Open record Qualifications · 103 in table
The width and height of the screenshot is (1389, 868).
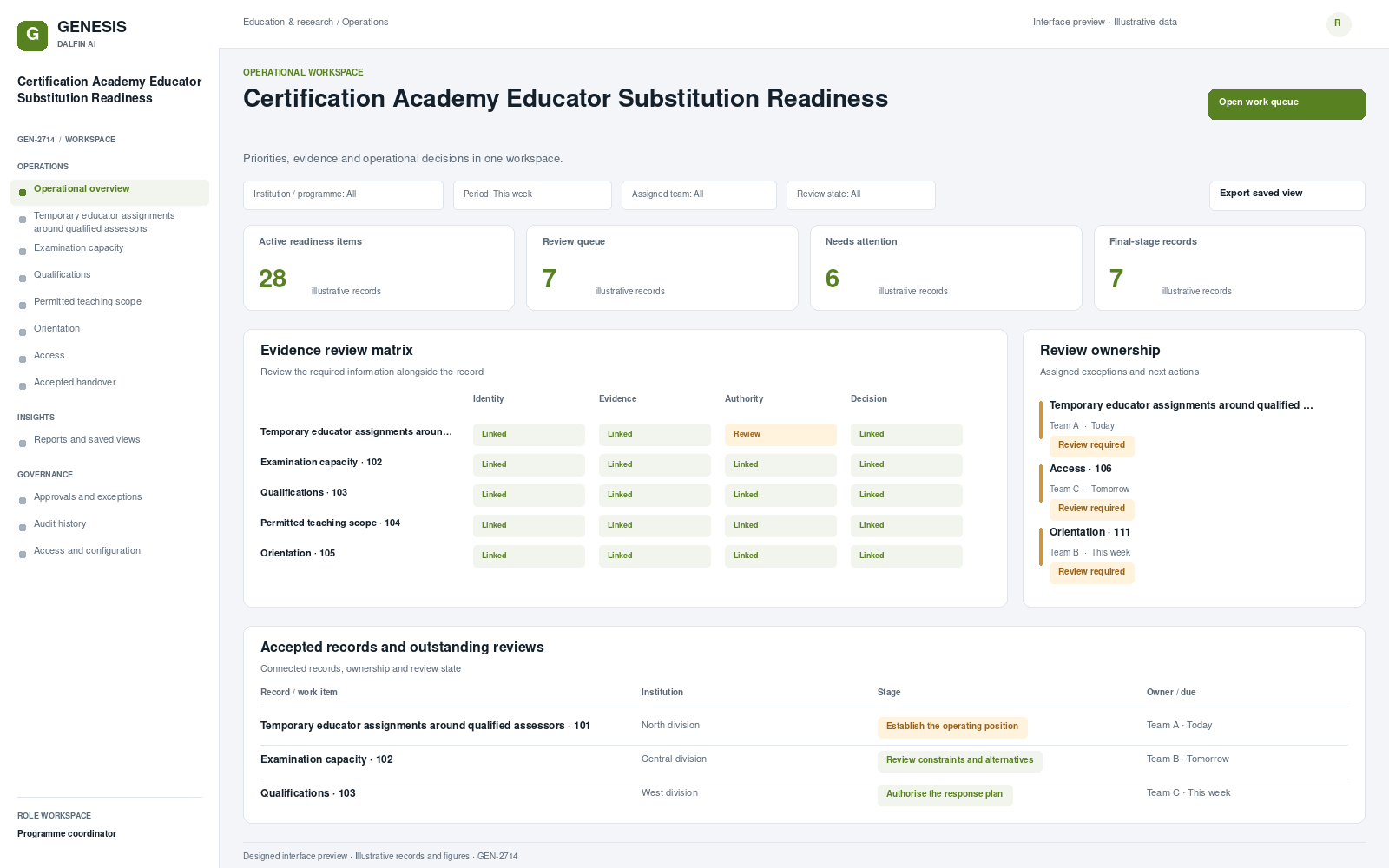coord(308,794)
